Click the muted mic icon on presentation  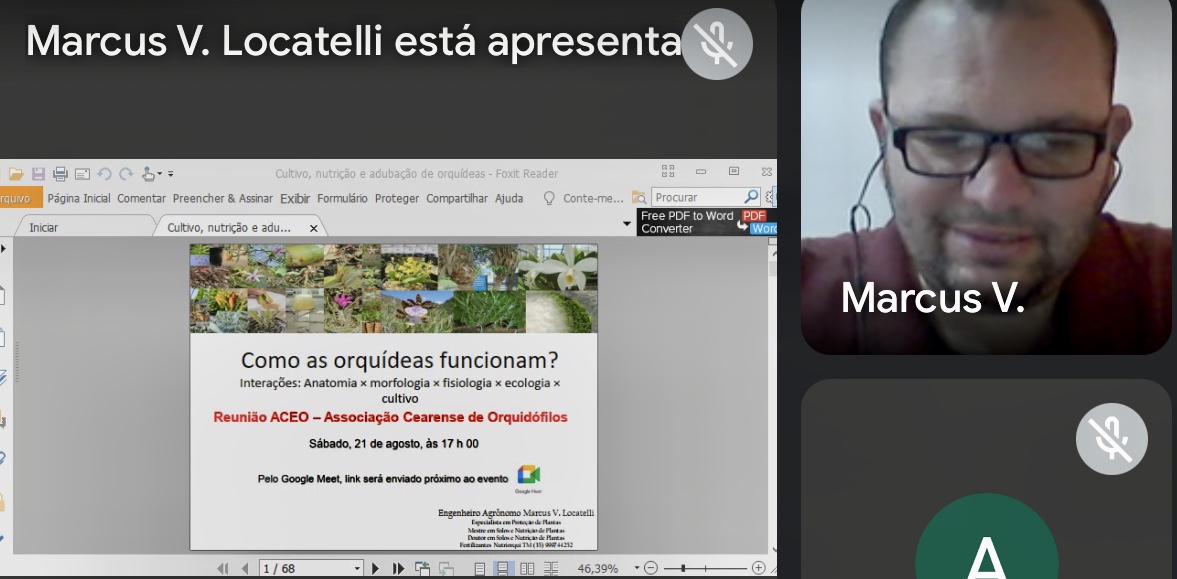point(717,44)
